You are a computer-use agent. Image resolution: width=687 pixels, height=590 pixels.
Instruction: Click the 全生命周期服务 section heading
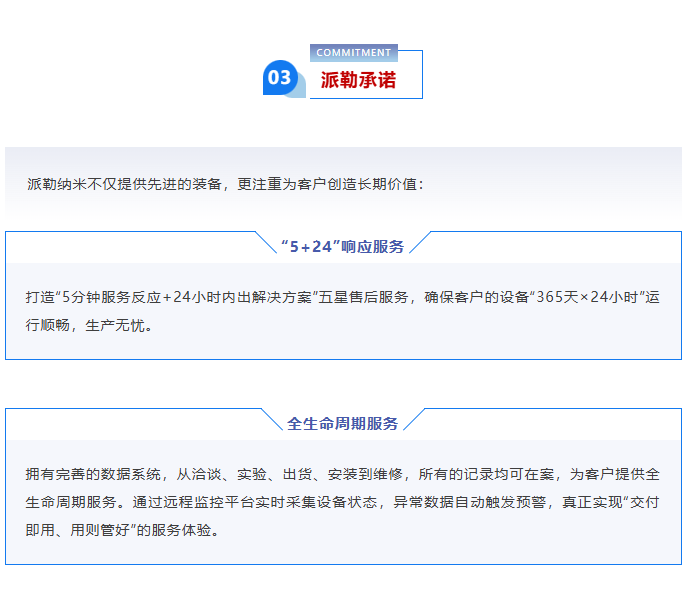point(342,423)
